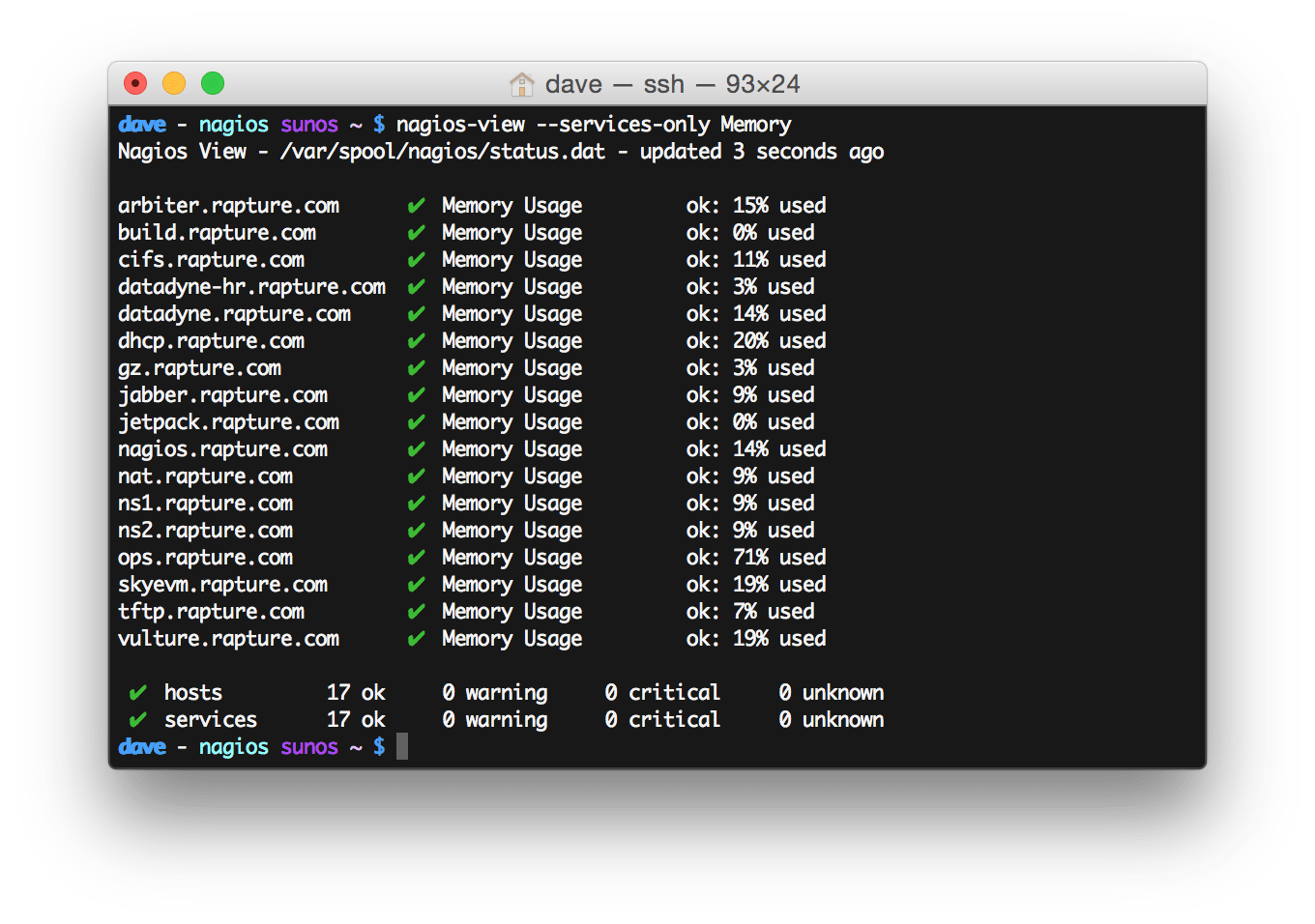Click 'sunos' in the bottom prompt line
1315x924 pixels.
click(x=309, y=747)
